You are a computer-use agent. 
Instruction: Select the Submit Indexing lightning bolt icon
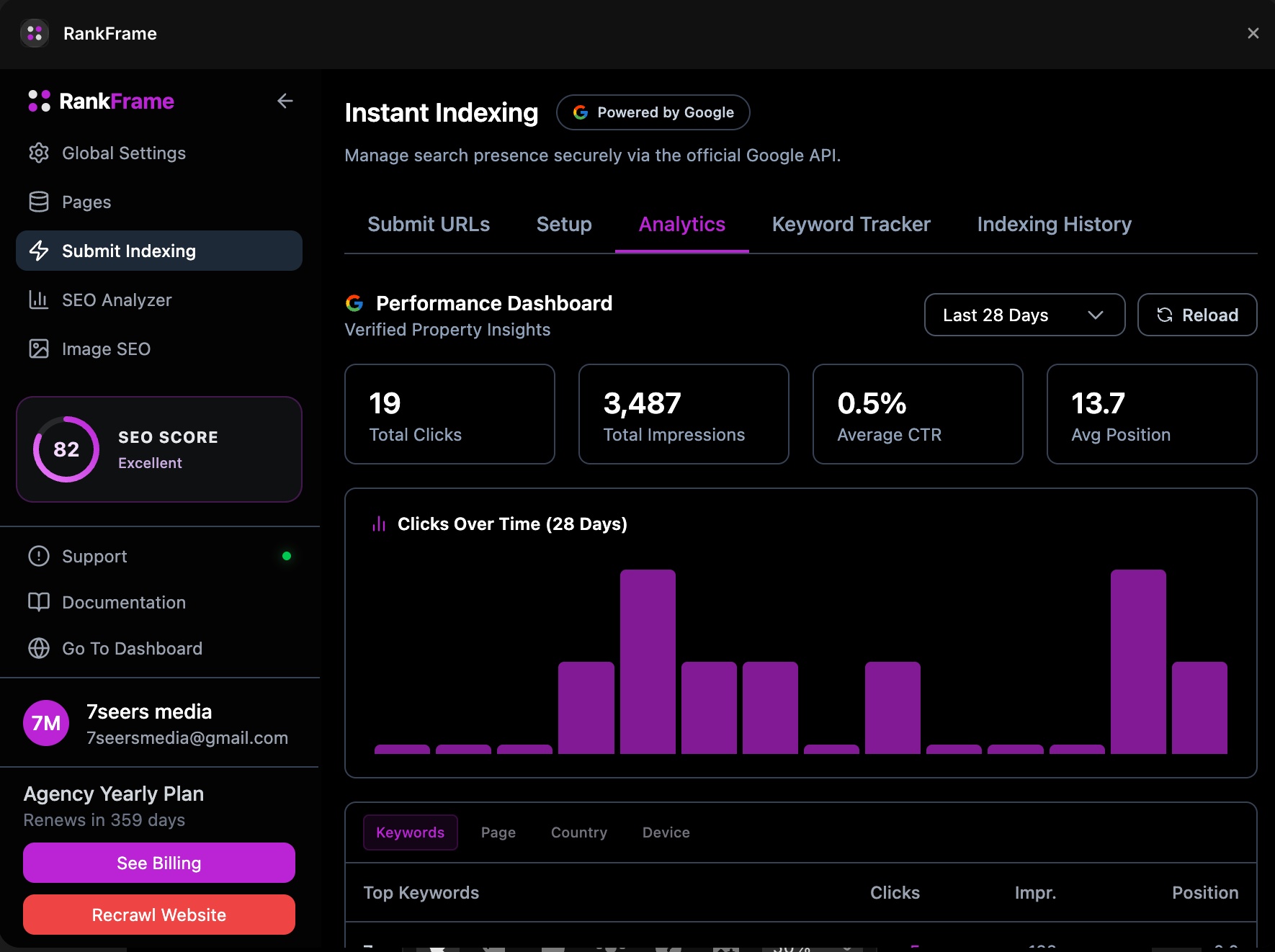40,251
